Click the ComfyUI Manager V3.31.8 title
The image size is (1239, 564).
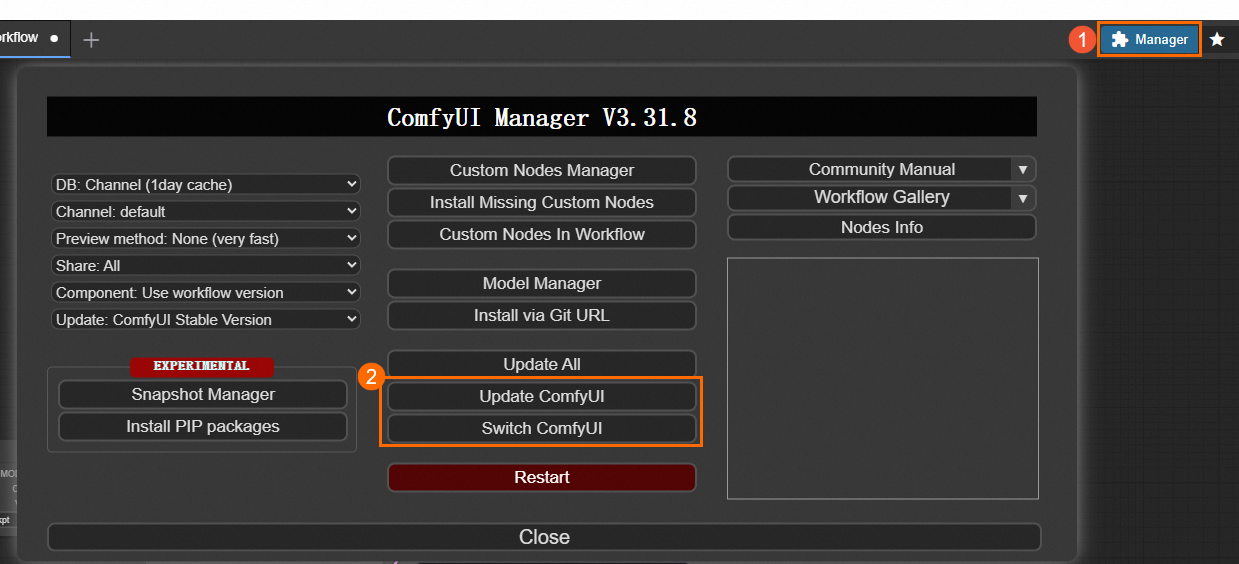542,117
